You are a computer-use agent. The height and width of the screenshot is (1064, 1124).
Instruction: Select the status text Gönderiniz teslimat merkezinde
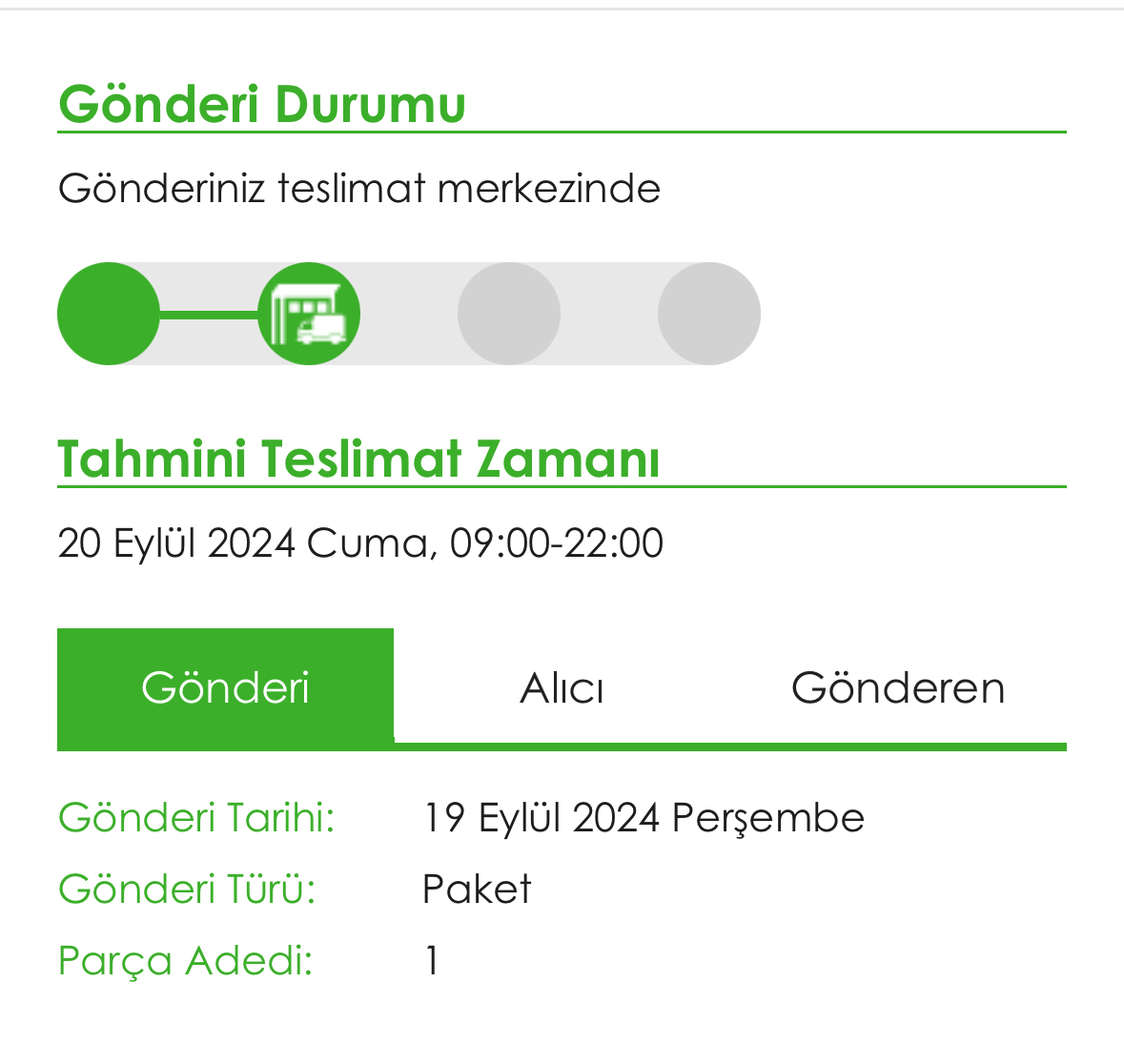pyautogui.click(x=359, y=189)
